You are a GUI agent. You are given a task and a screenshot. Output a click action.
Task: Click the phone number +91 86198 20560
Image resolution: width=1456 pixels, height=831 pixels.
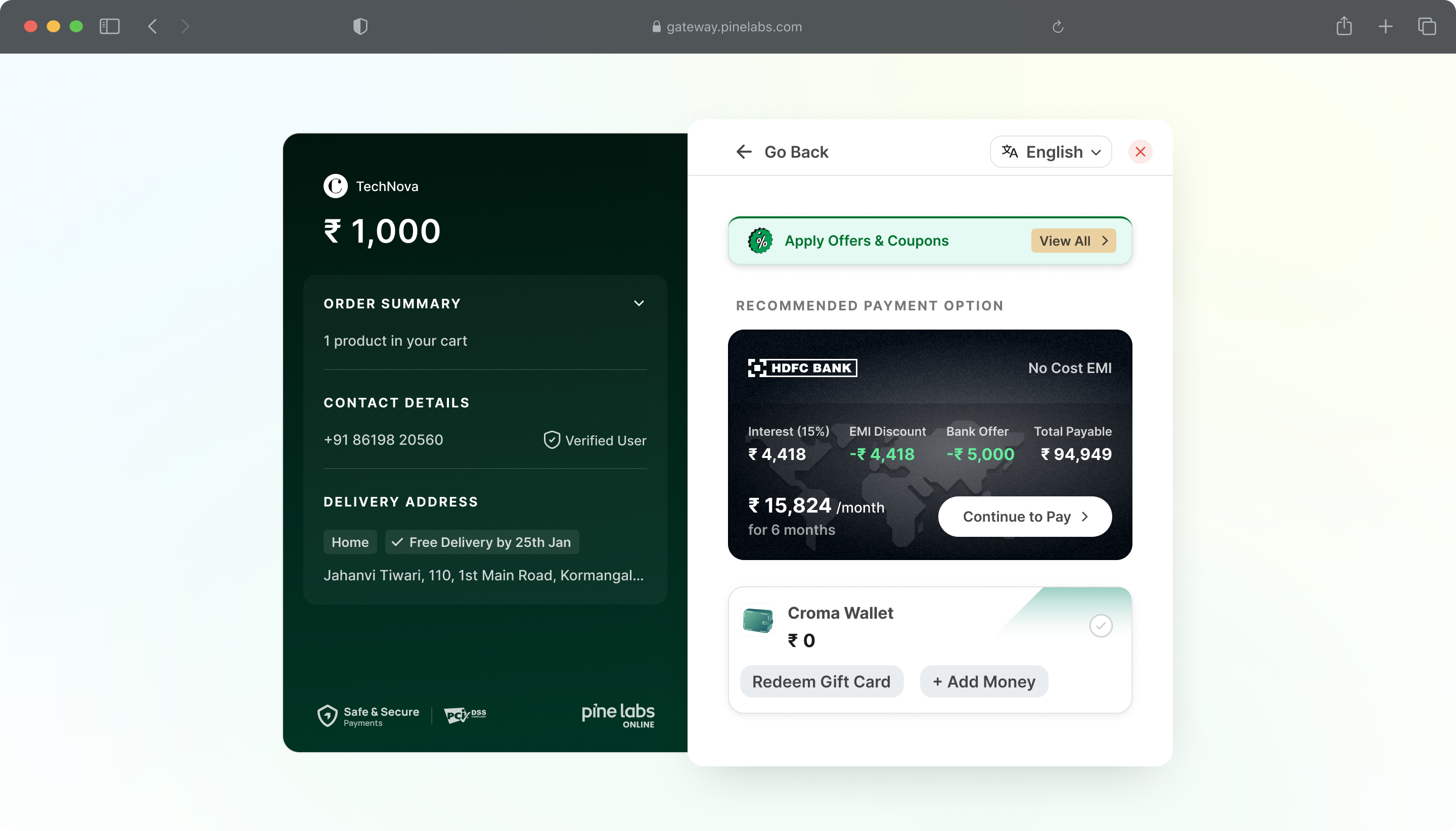coord(383,440)
